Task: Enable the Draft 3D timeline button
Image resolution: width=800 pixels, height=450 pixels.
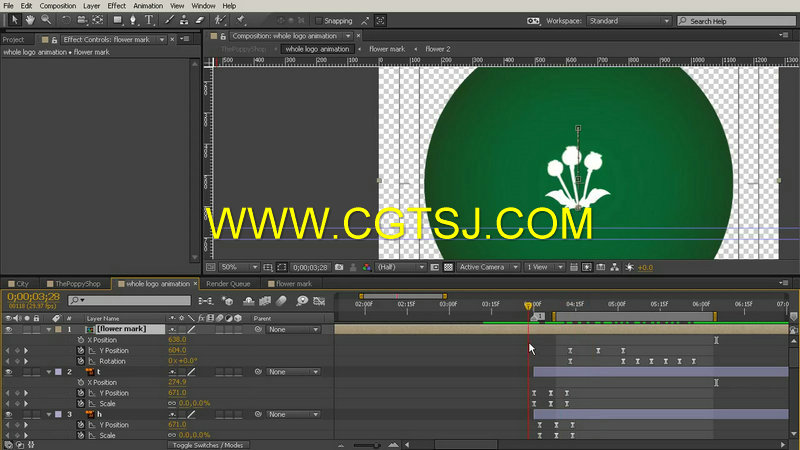Action: 228,301
